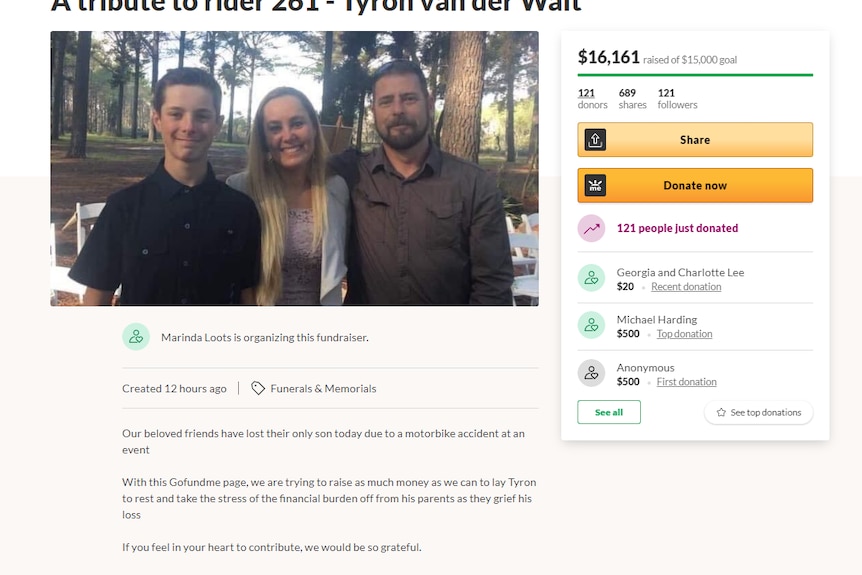Click the 121 donors count
This screenshot has width=862, height=575.
click(x=593, y=98)
